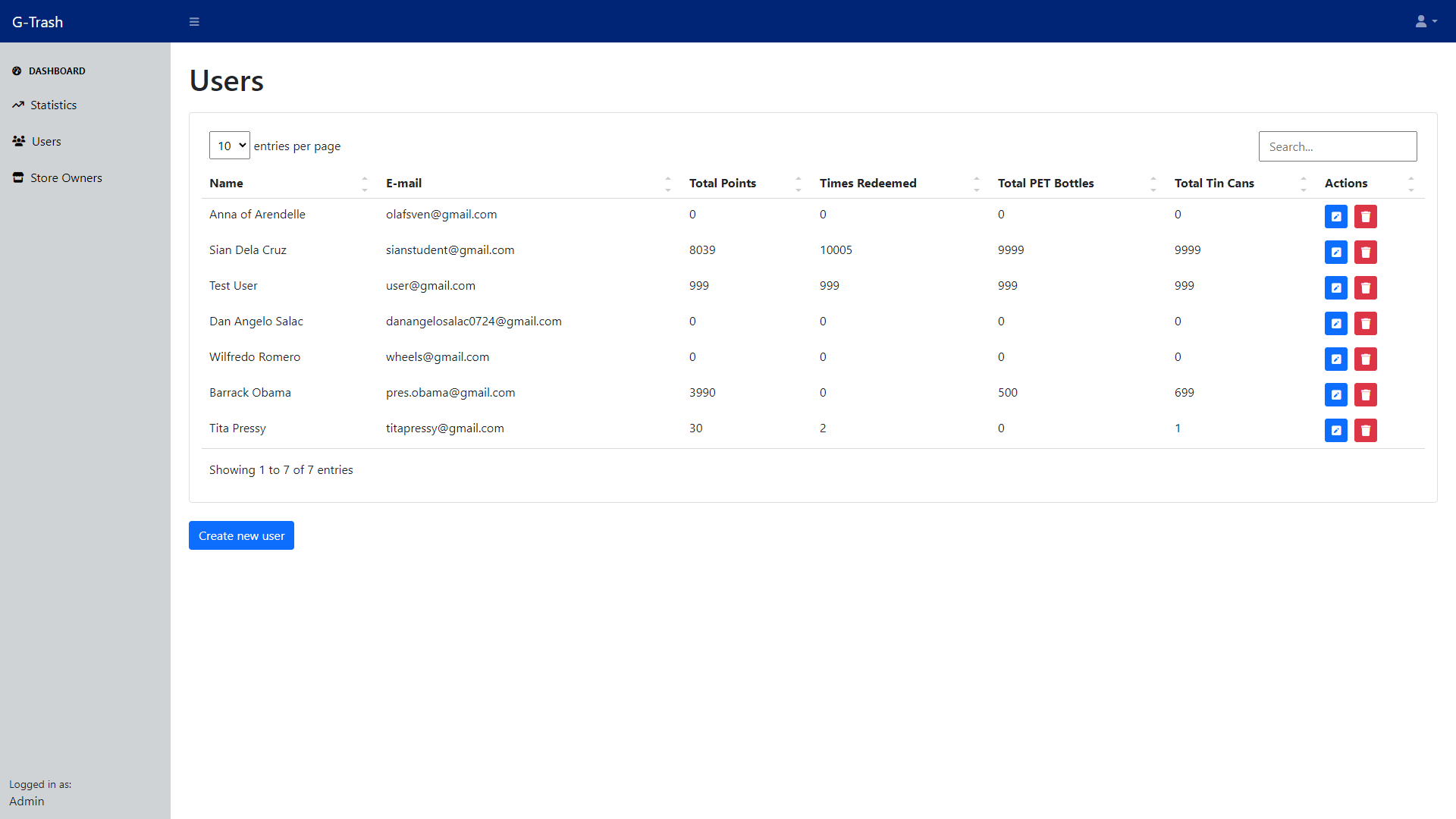Open the user account dropdown in header
1456x819 pixels.
pos(1426,22)
